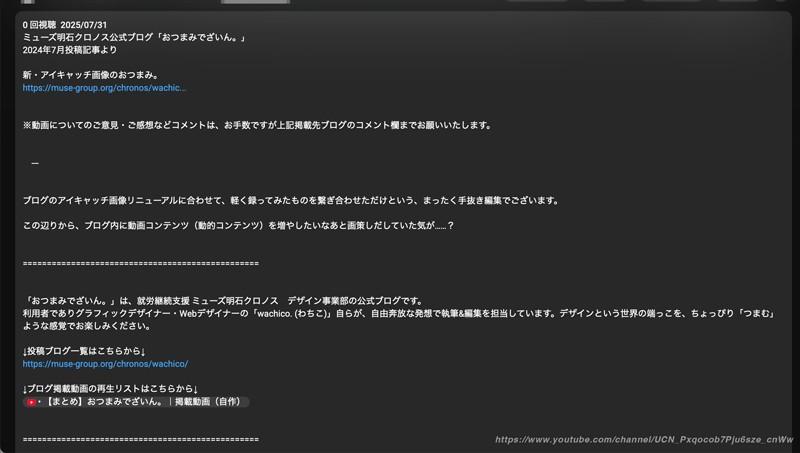Viewport: 800px width, 453px height.
Task: Click the sentence starting 「おつまみでざいん。」は、就労継続支援
Action: [x=222, y=300]
